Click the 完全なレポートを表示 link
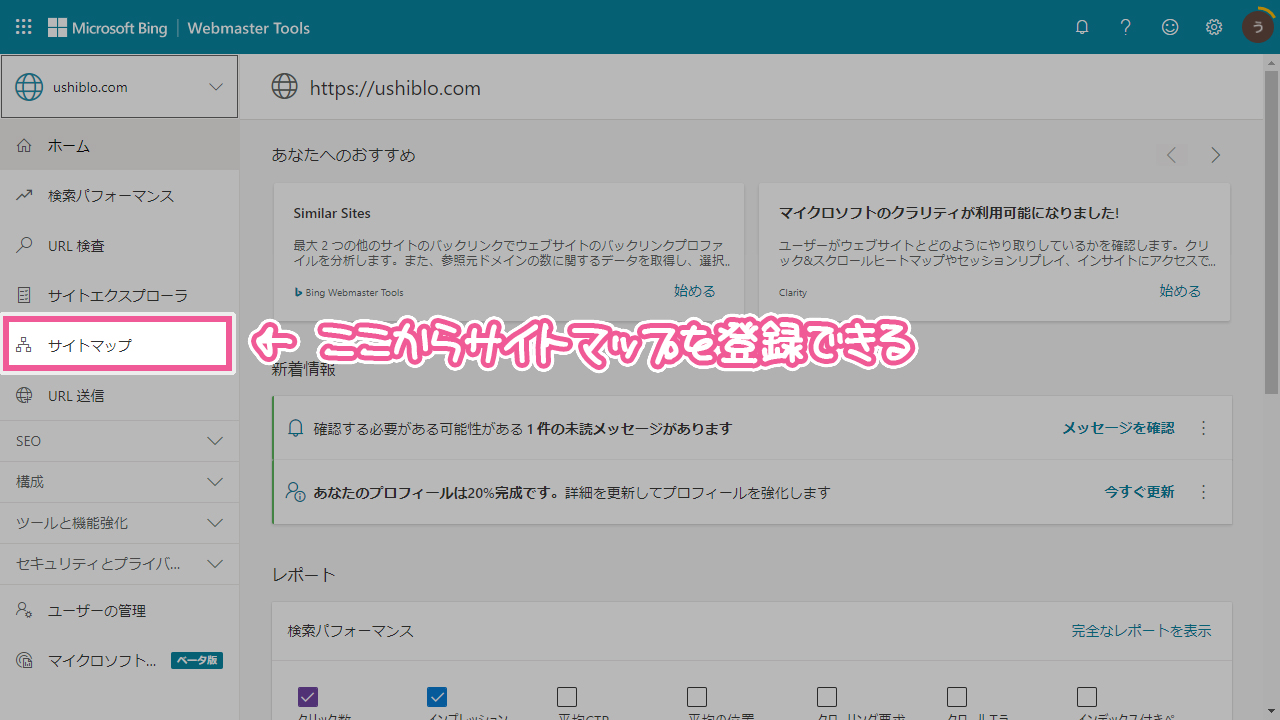 pos(1141,631)
